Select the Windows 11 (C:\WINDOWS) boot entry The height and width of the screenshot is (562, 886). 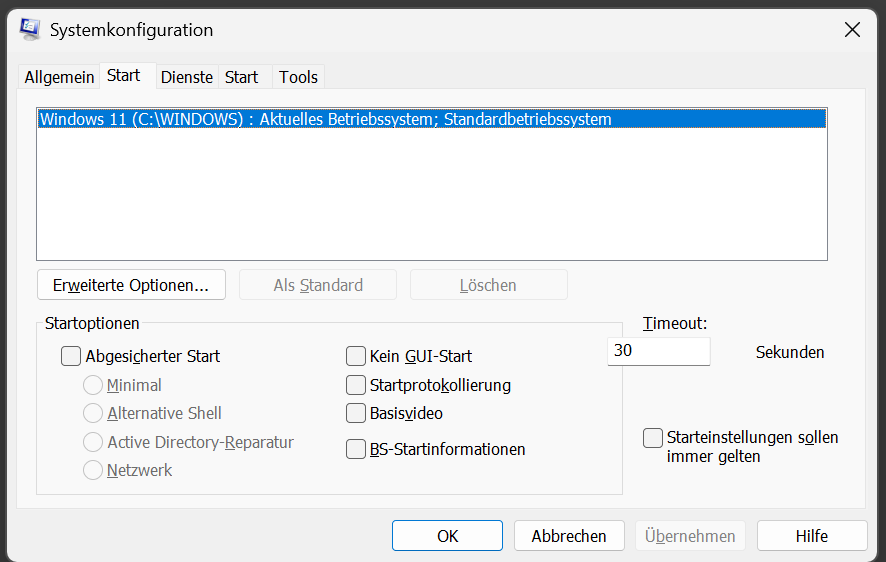tap(432, 119)
